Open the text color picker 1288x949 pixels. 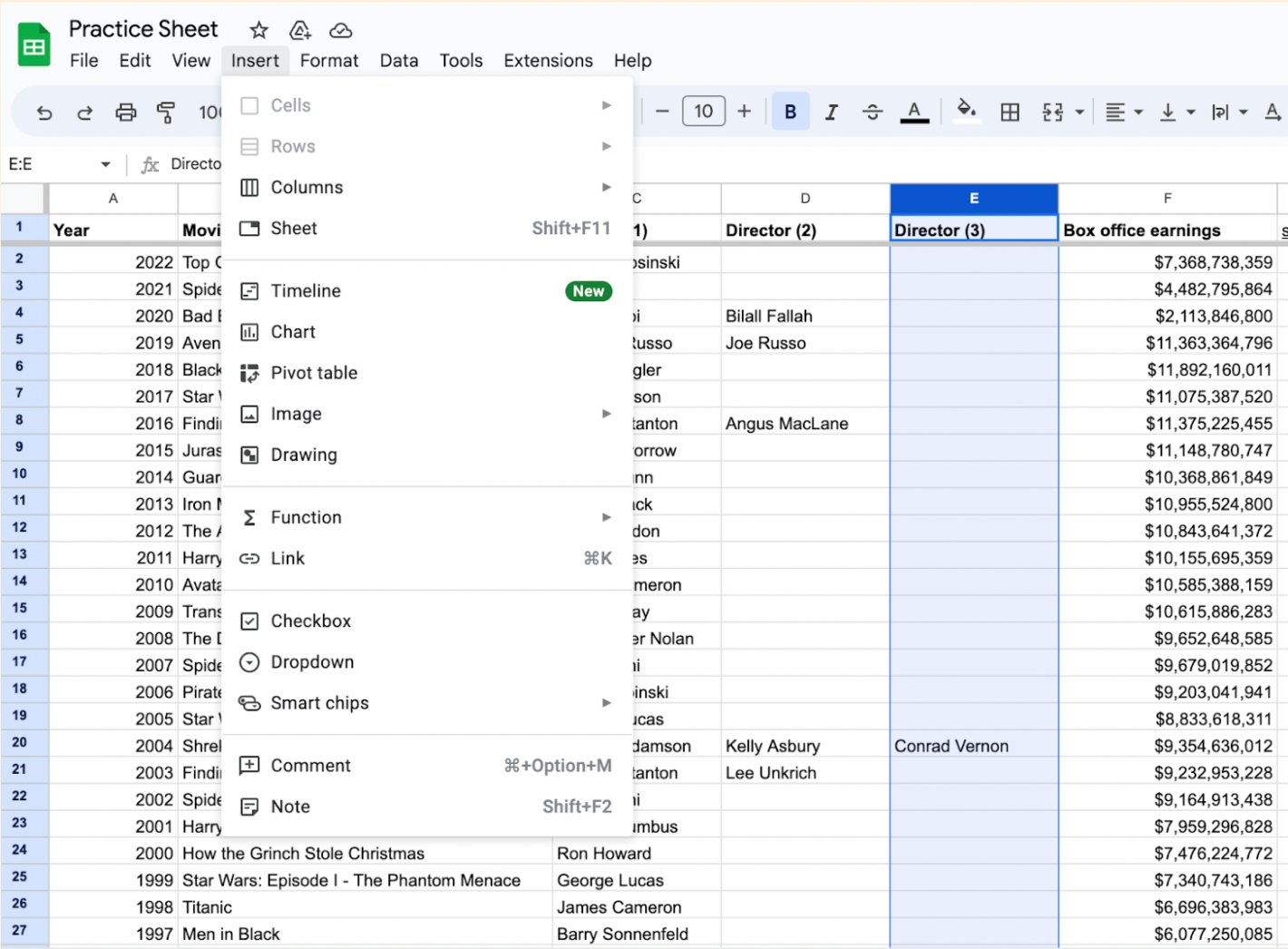(914, 112)
